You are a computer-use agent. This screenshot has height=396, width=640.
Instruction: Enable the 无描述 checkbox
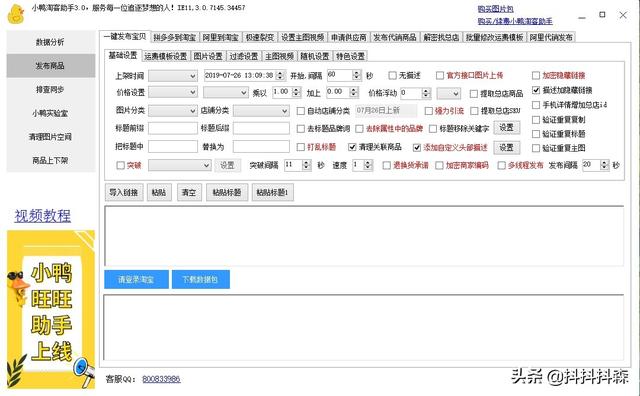tap(392, 76)
